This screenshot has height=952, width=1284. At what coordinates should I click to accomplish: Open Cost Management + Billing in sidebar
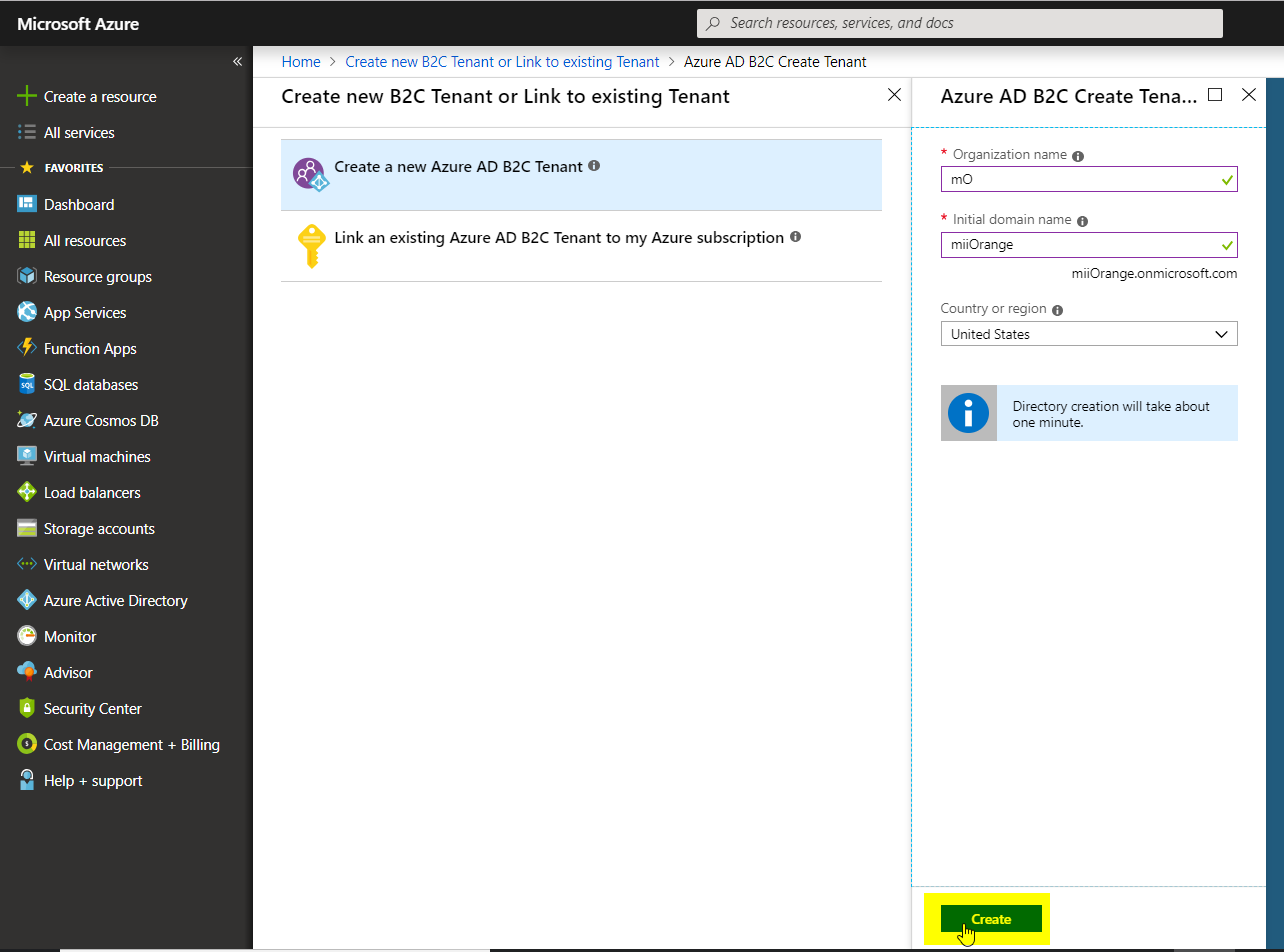(131, 745)
